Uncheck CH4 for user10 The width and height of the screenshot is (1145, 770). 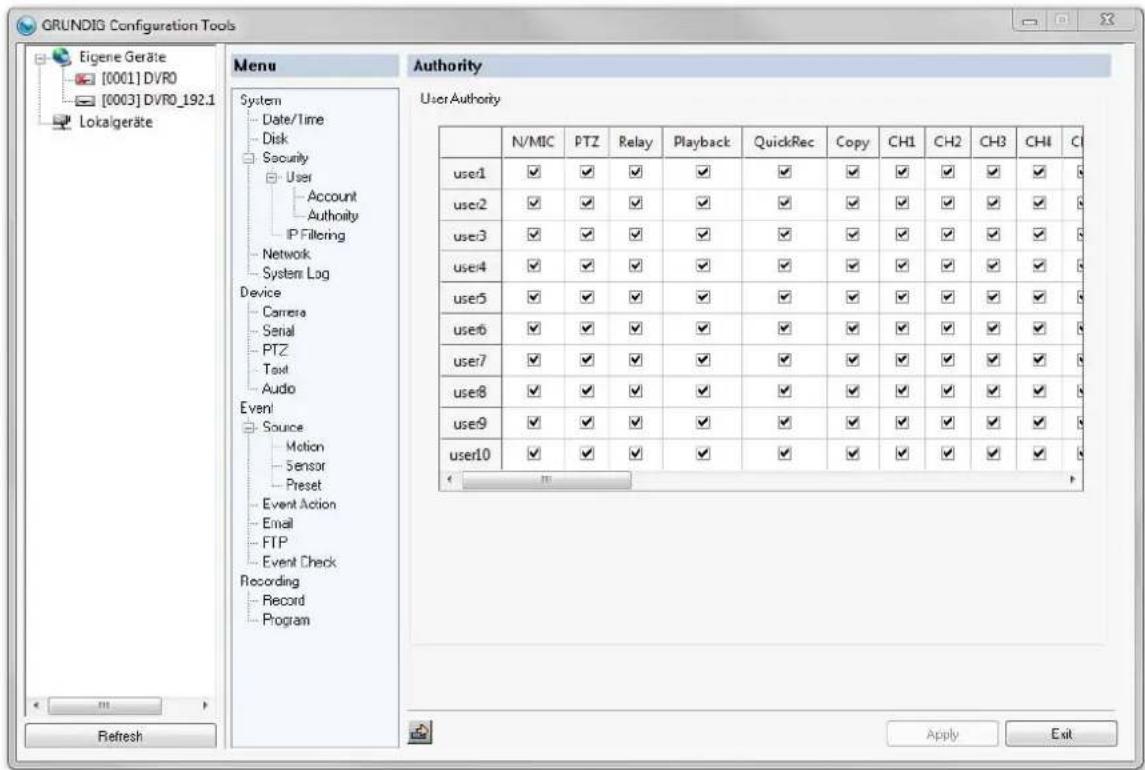pos(1039,454)
